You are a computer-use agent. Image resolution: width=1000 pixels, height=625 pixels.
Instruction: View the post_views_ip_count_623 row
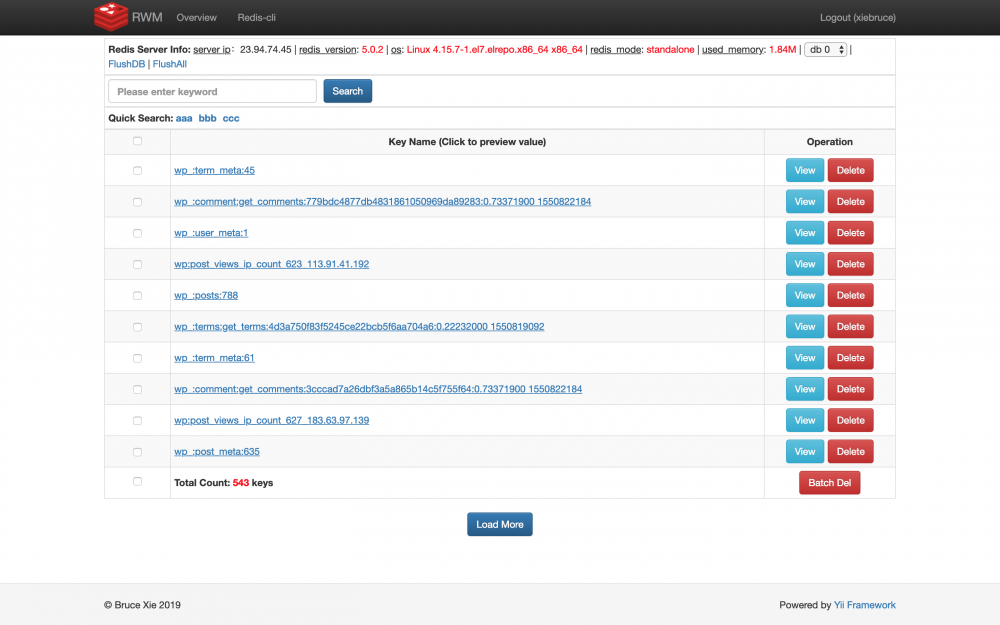point(805,264)
